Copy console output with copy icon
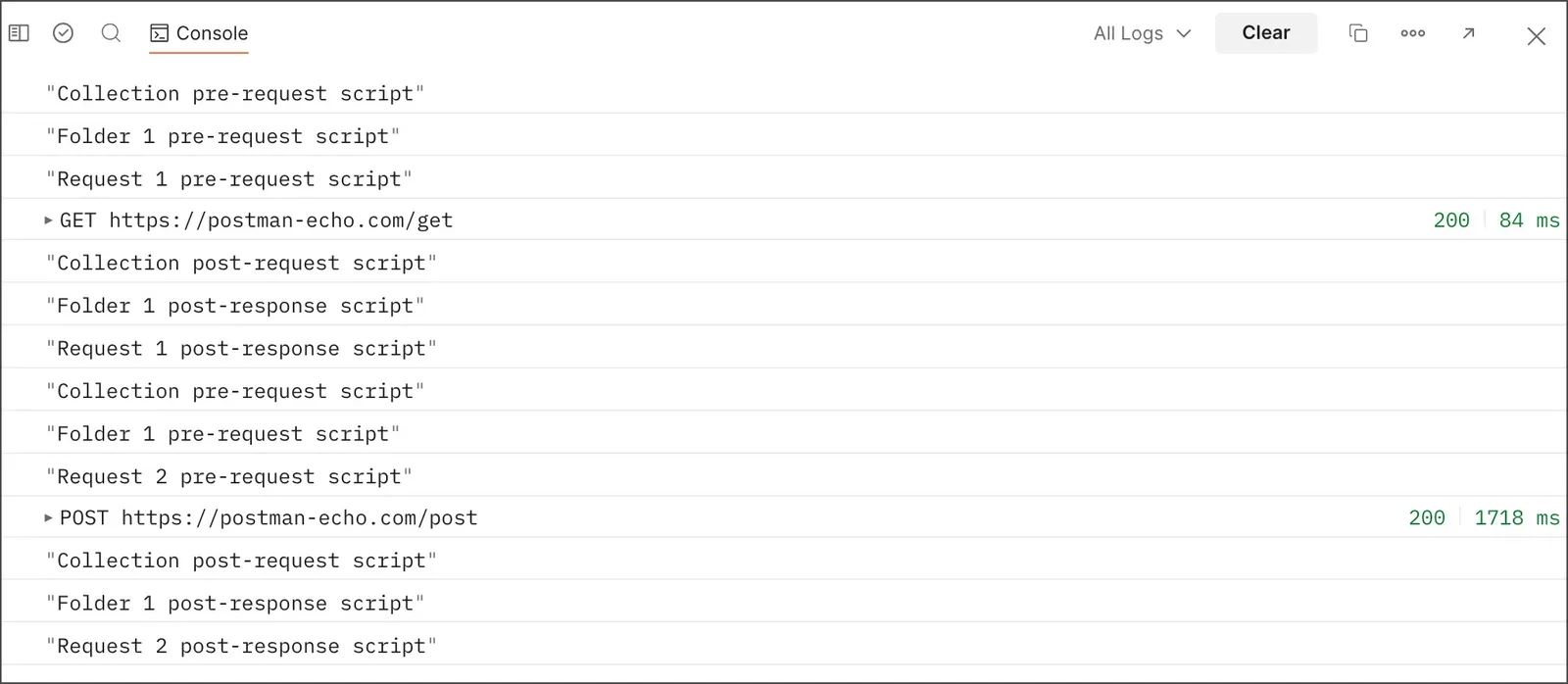Viewport: 1568px width, 684px height. point(1358,33)
